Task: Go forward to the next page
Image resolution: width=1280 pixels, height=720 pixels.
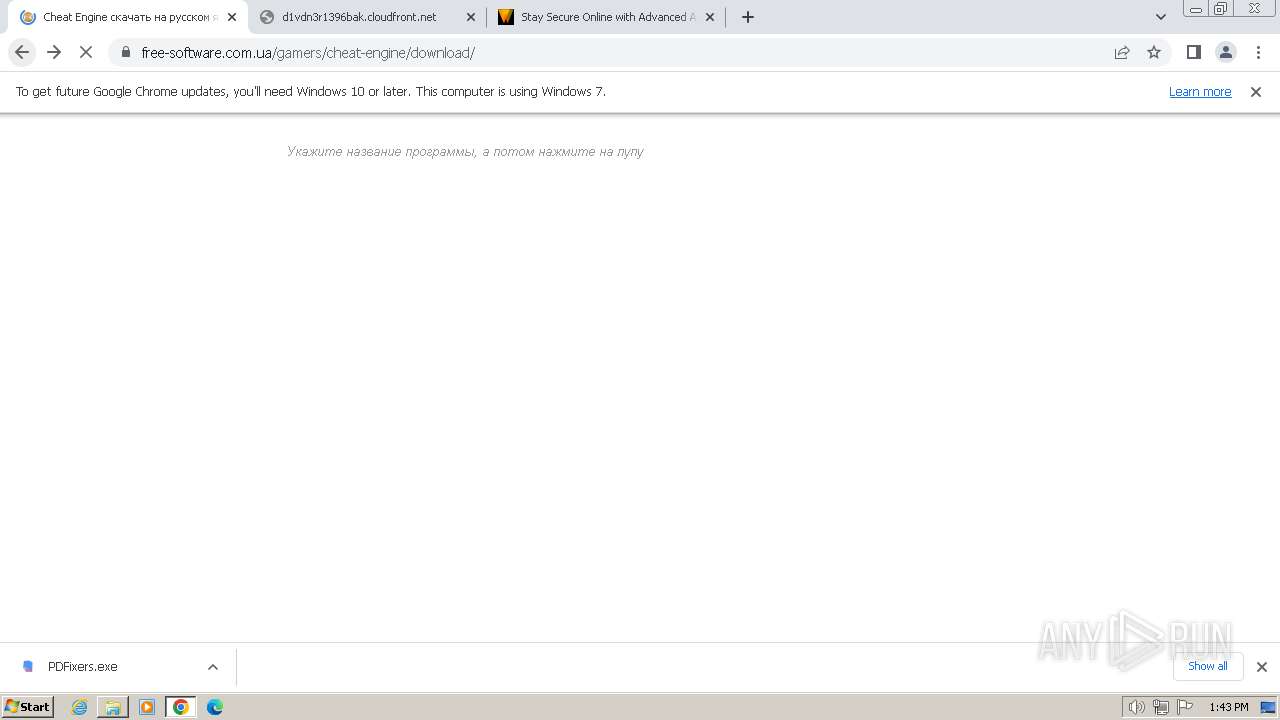Action: click(x=54, y=52)
